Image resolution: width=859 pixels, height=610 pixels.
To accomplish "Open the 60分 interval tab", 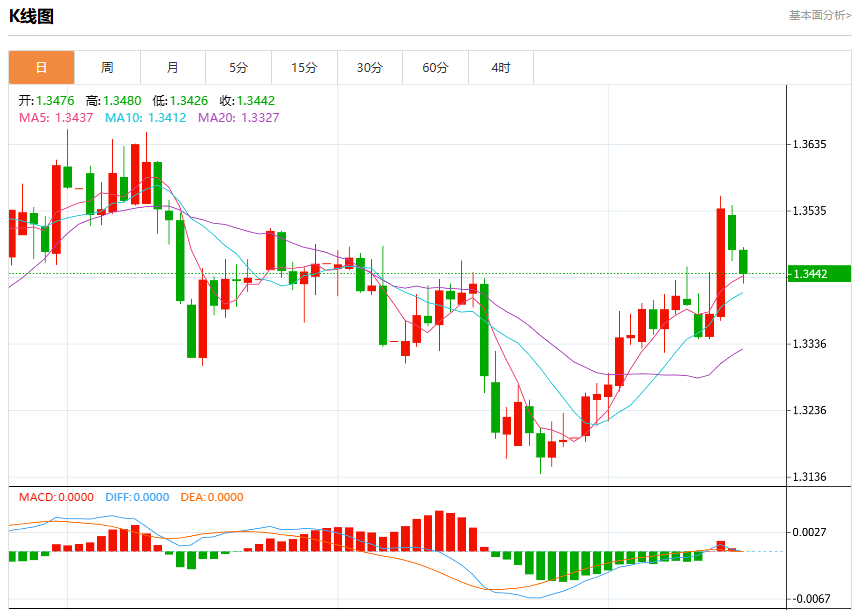I will tap(436, 67).
